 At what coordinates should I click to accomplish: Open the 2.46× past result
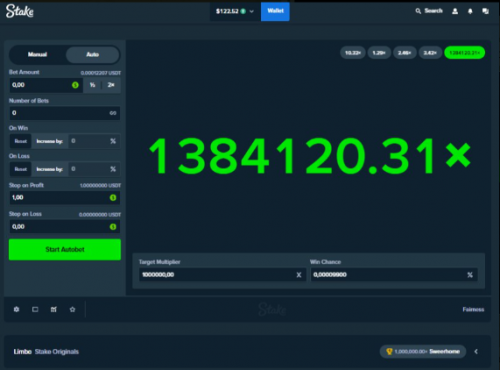(x=405, y=53)
